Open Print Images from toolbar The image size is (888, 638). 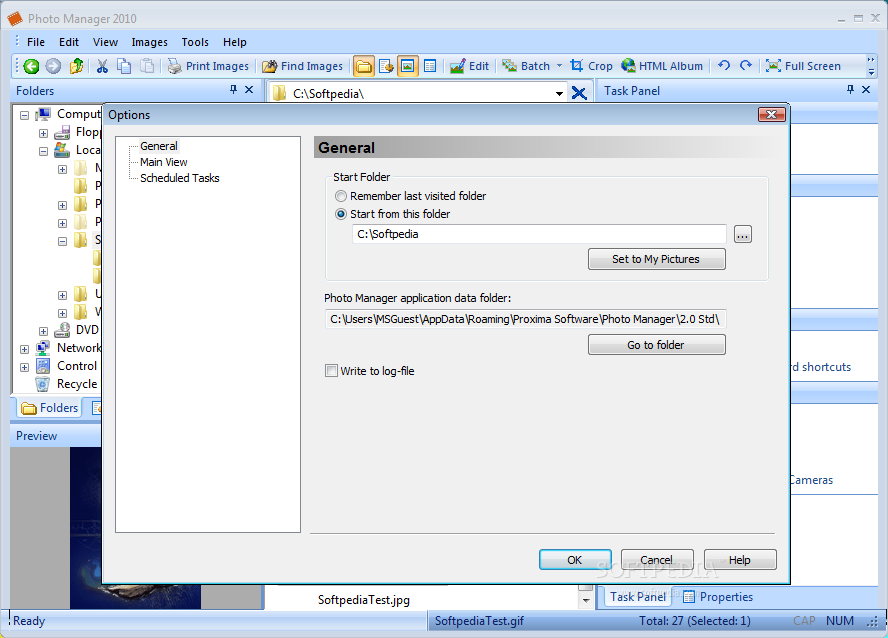[x=208, y=66]
